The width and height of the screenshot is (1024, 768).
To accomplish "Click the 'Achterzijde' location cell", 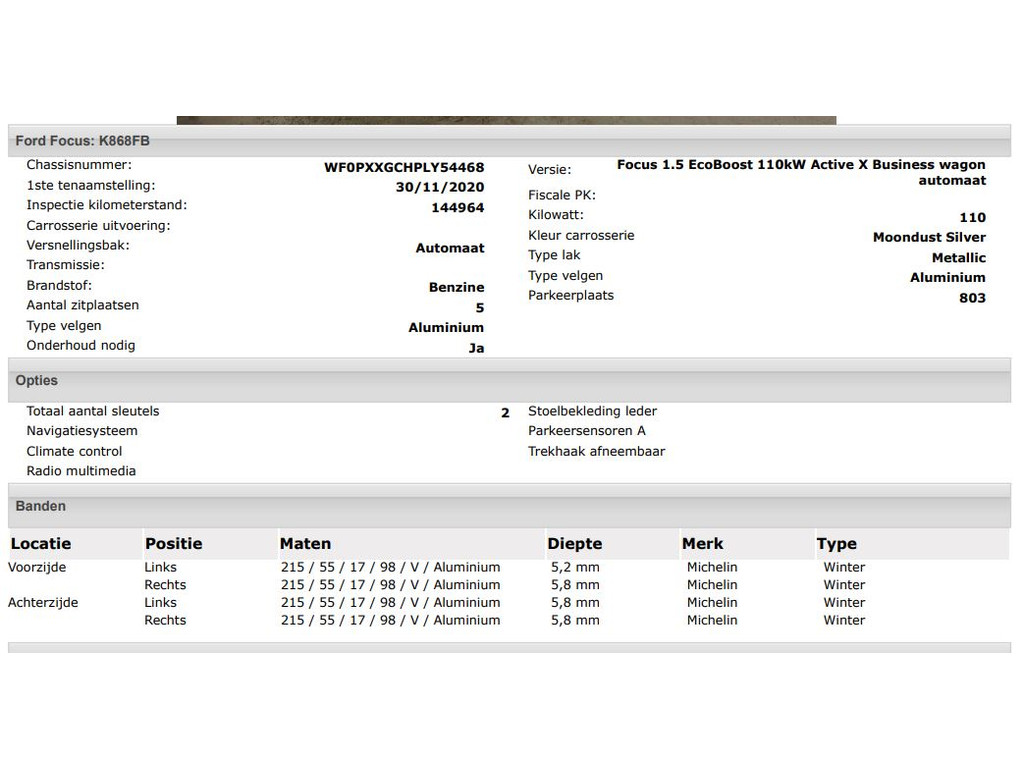I will click(x=43, y=602).
